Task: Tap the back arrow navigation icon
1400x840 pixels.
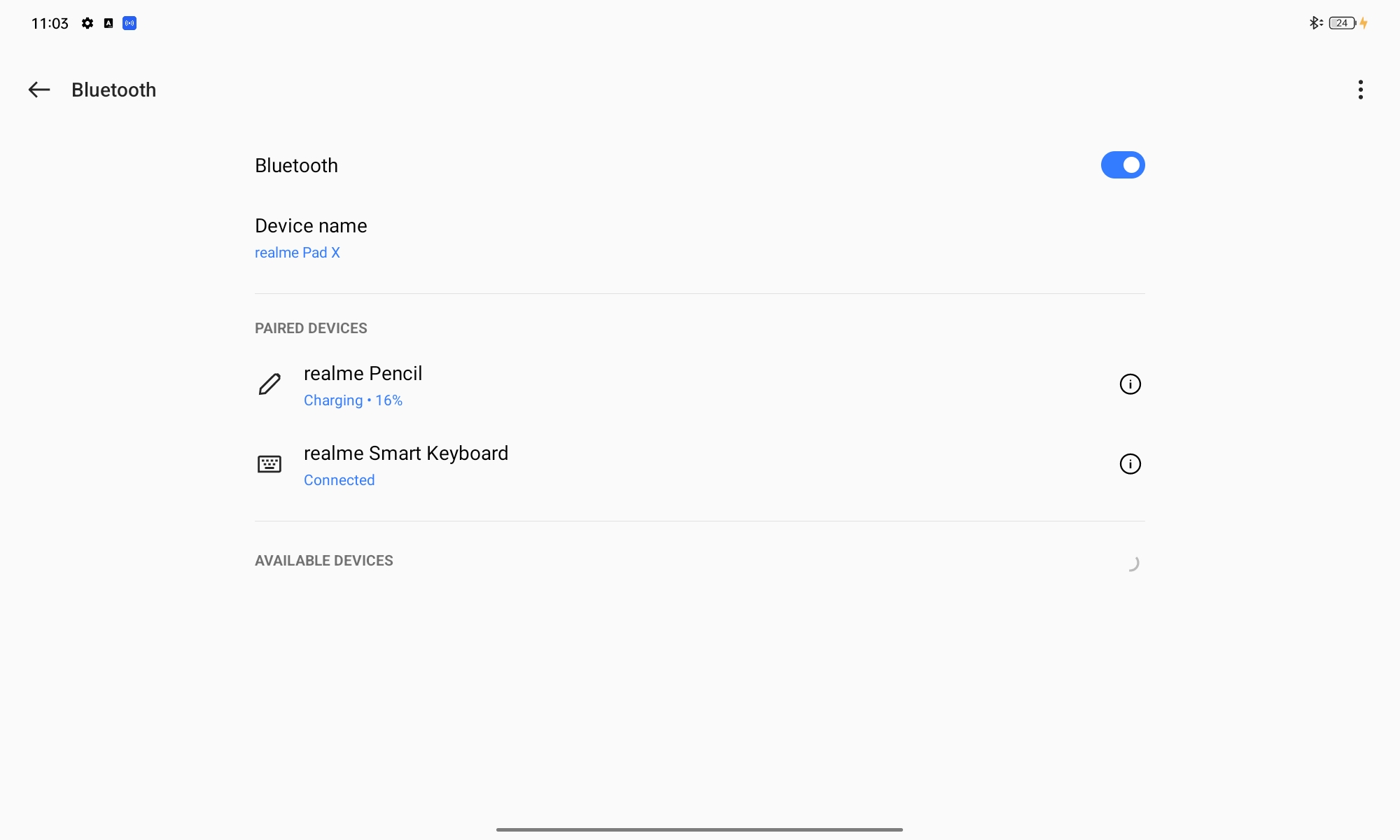Action: coord(38,89)
